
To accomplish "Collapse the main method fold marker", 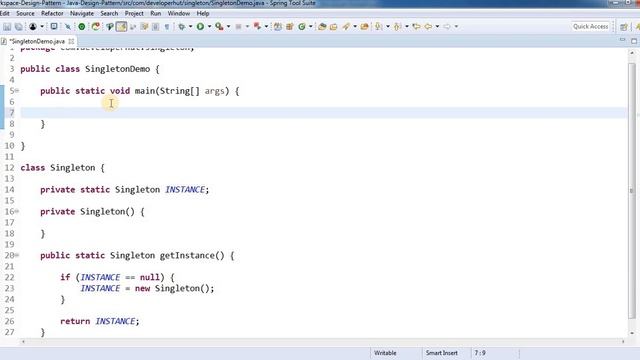I will click(x=17, y=91).
